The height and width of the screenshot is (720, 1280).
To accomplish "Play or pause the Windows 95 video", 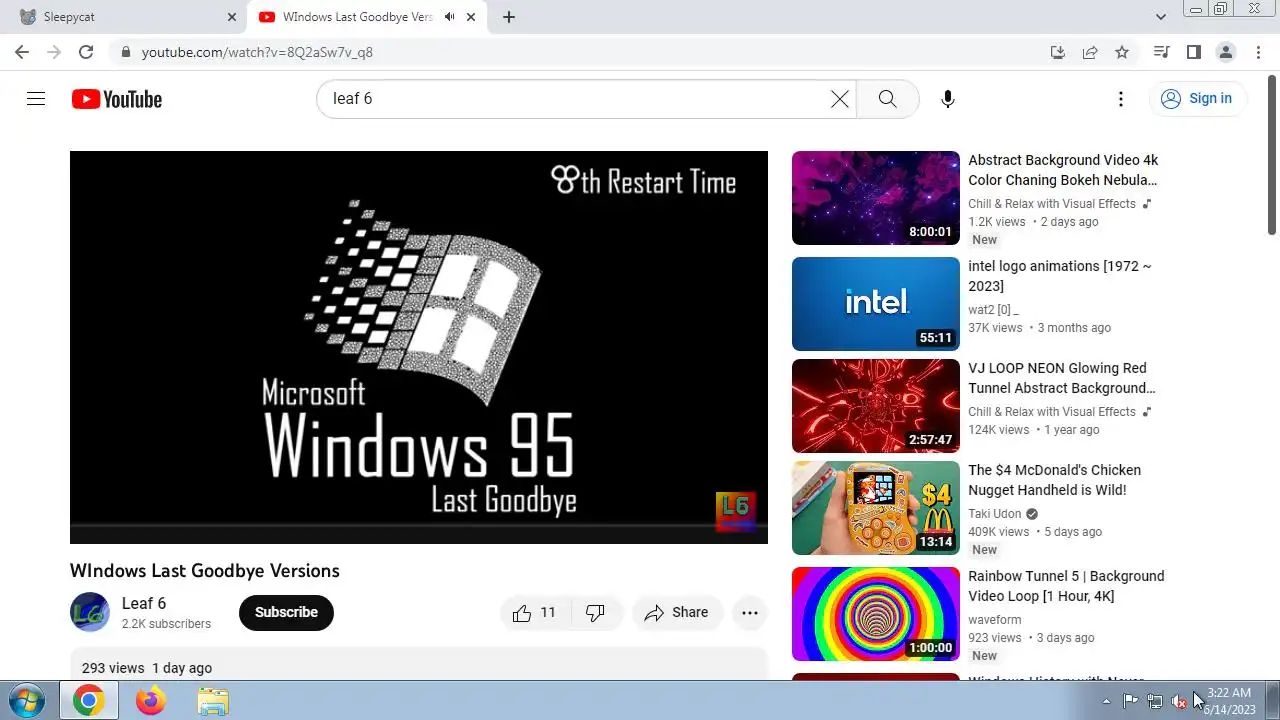I will 419,347.
